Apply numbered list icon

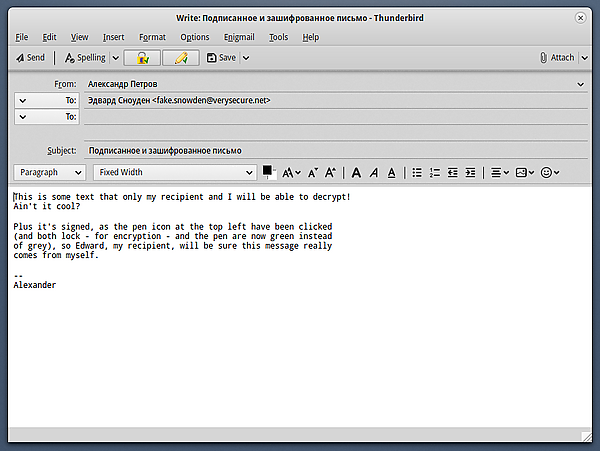[435, 173]
